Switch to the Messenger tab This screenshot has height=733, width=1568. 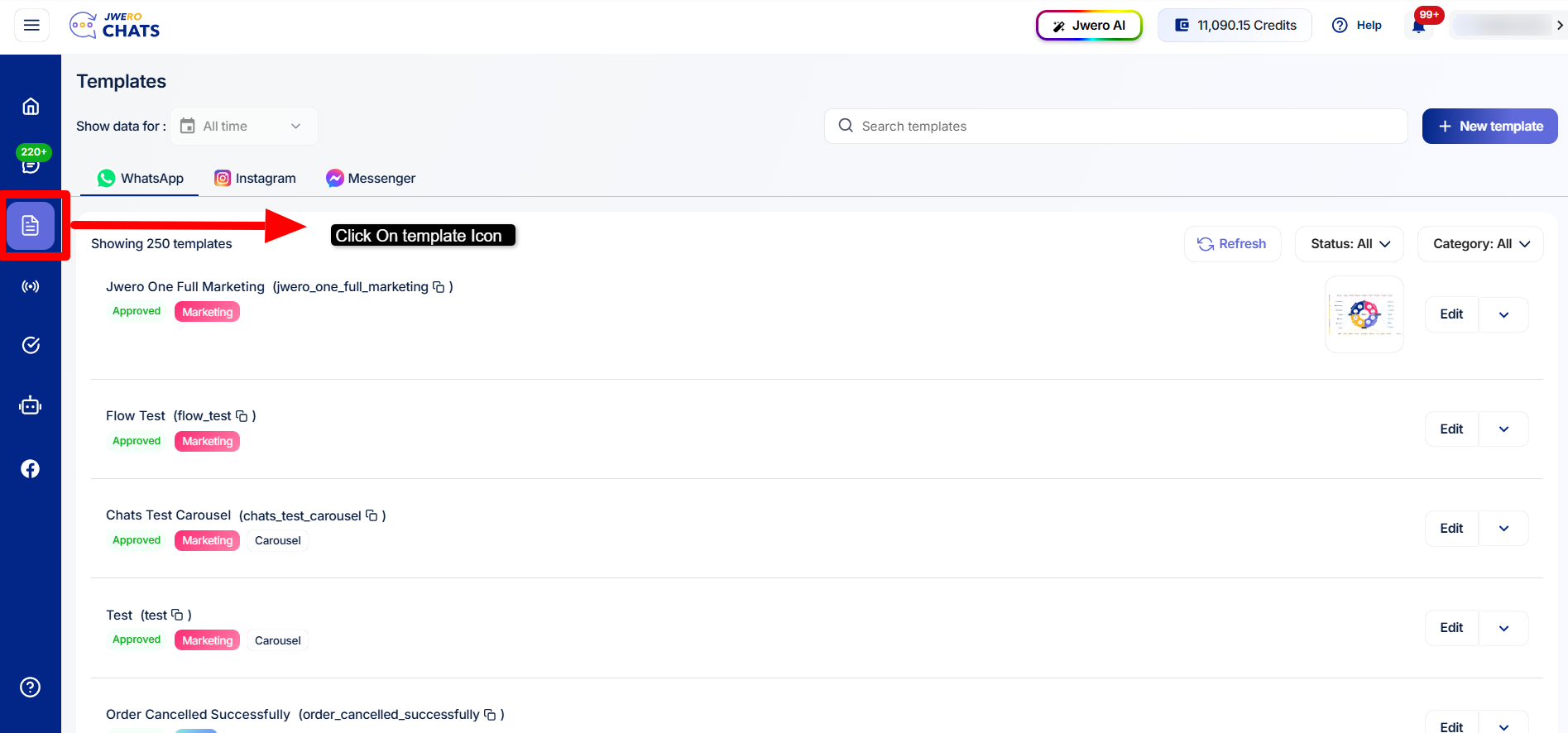coord(371,179)
